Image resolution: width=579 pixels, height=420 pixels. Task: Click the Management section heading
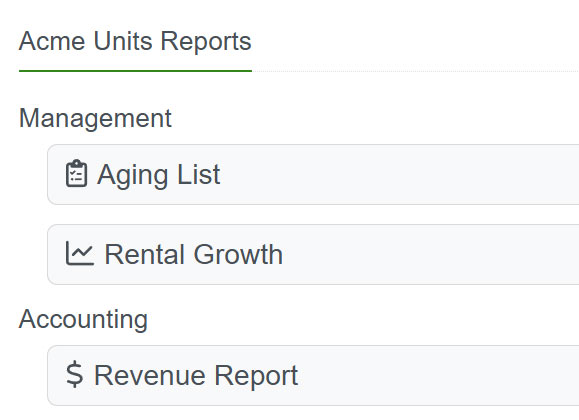click(x=95, y=118)
